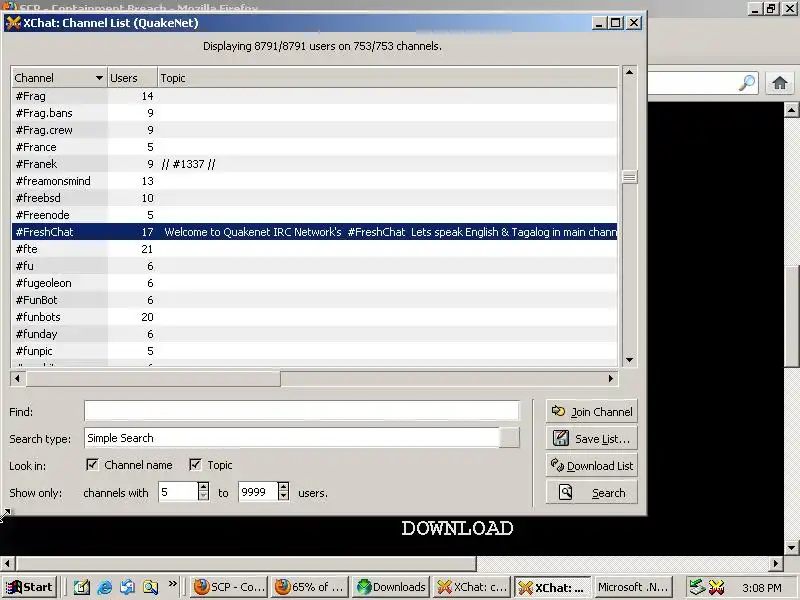
Task: Toggle the Topic checkbox
Action: click(195, 465)
